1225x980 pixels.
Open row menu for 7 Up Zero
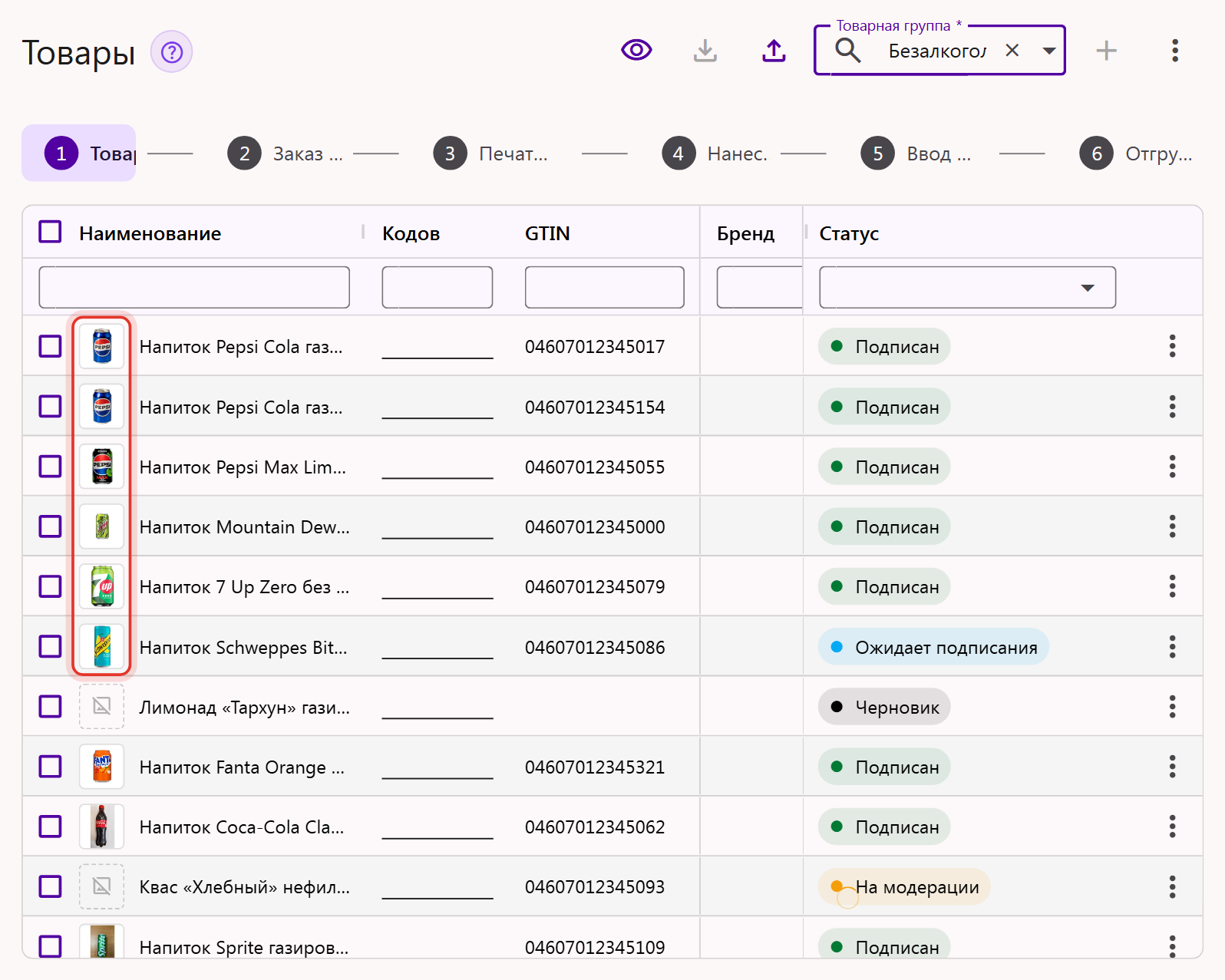click(1172, 587)
